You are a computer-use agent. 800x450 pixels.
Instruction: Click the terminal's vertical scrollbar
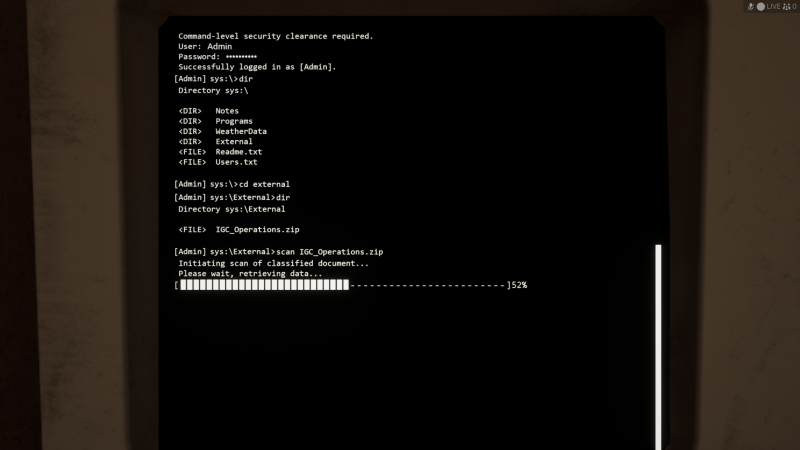(658, 340)
